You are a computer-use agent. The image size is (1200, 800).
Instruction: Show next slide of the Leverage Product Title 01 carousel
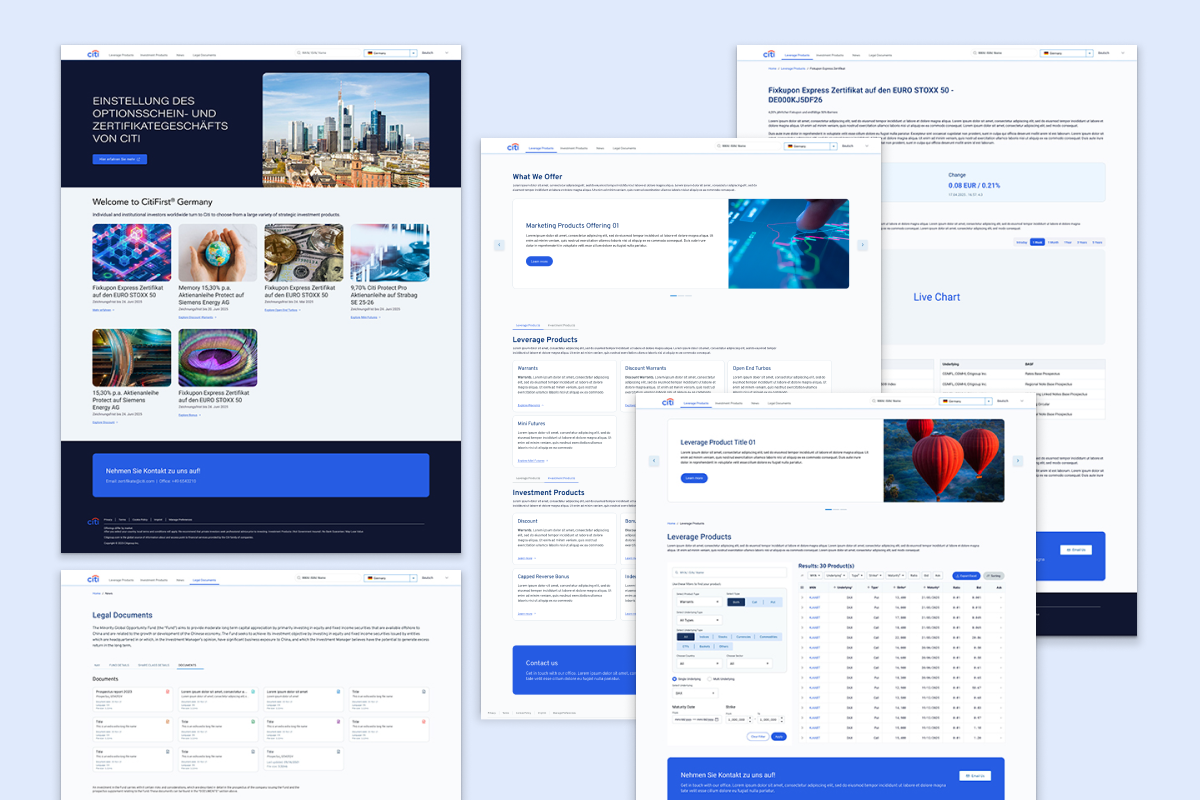pos(1018,461)
